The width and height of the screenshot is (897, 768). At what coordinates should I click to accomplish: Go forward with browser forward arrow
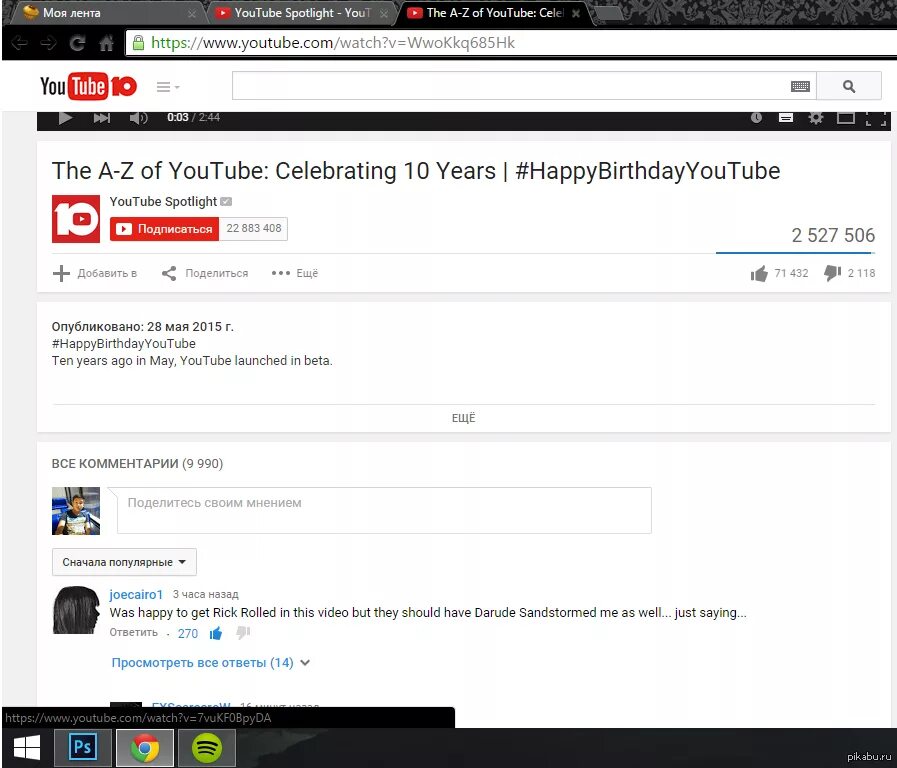48,43
